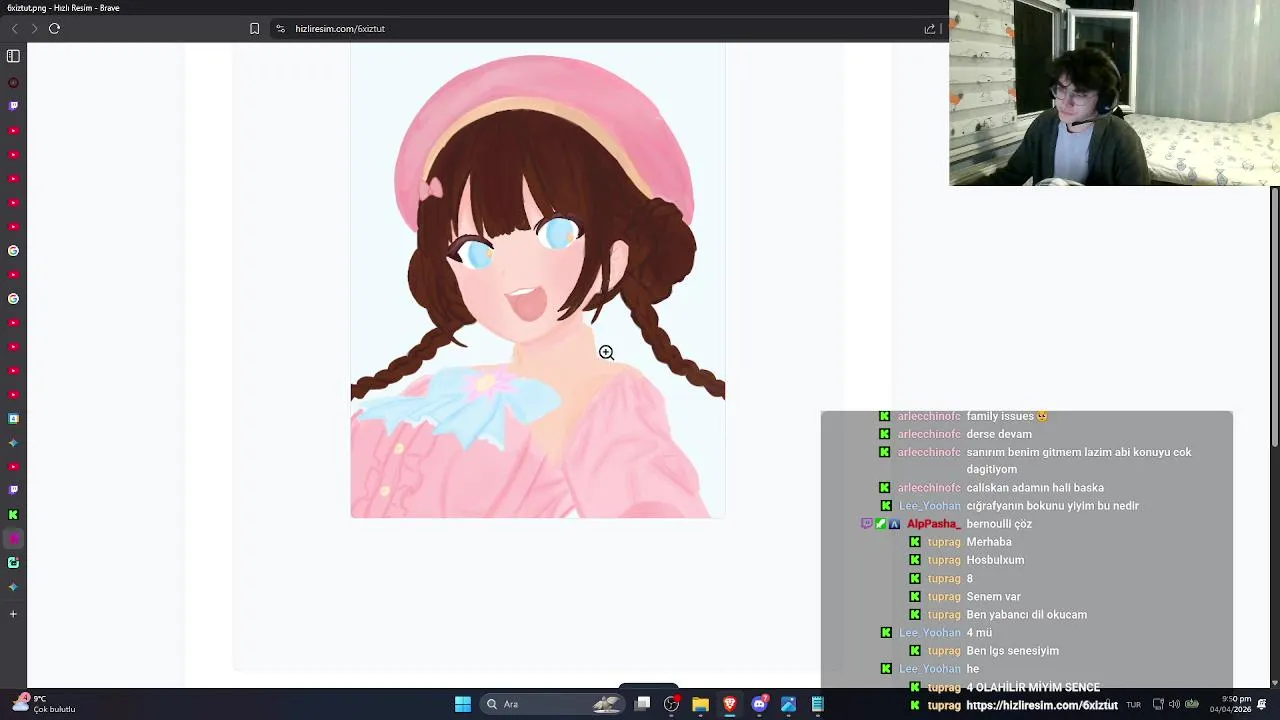Switch to Brave browser in taskbar

point(730,704)
